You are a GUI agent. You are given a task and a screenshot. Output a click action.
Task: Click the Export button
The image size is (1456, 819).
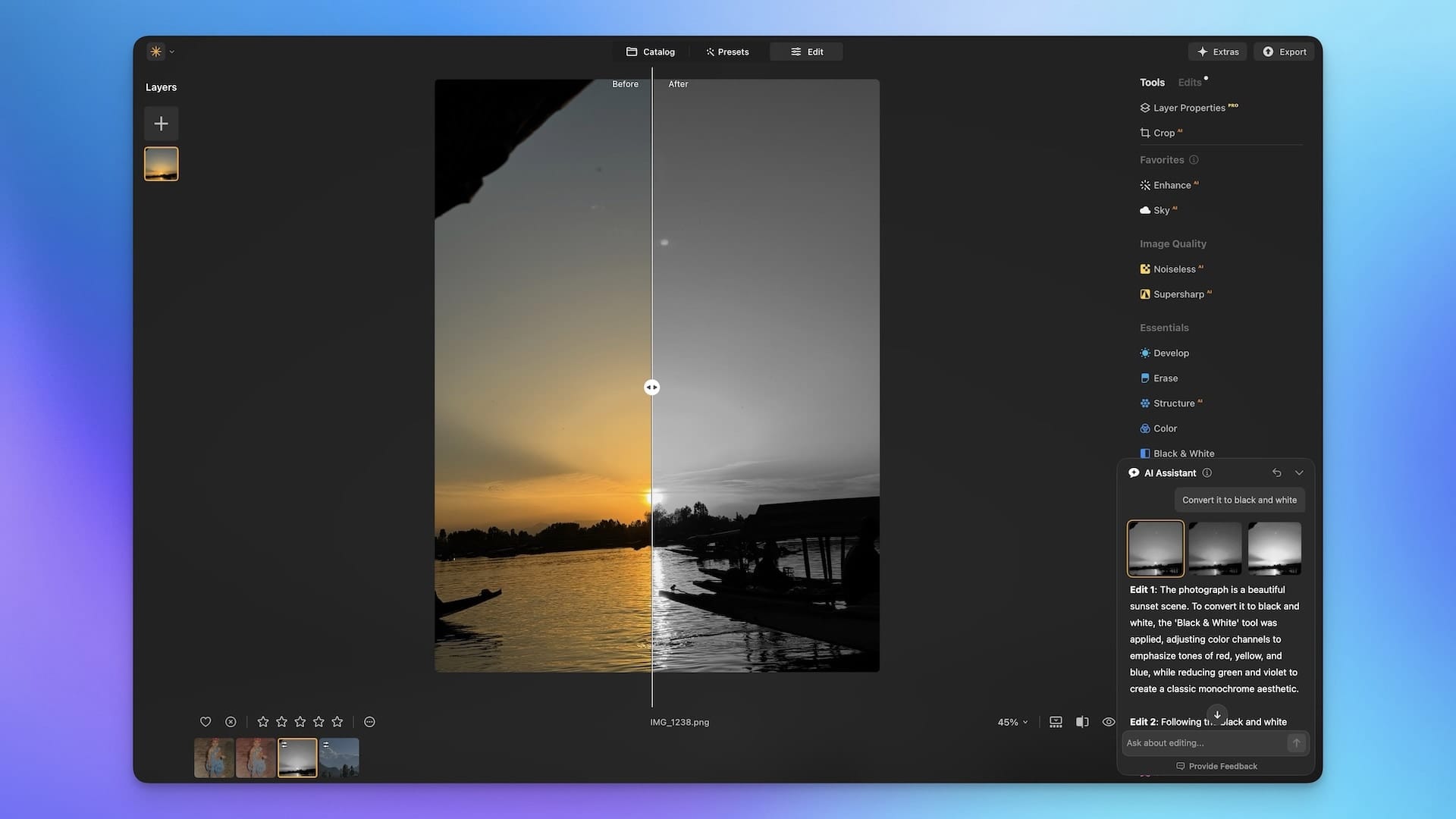coord(1284,52)
